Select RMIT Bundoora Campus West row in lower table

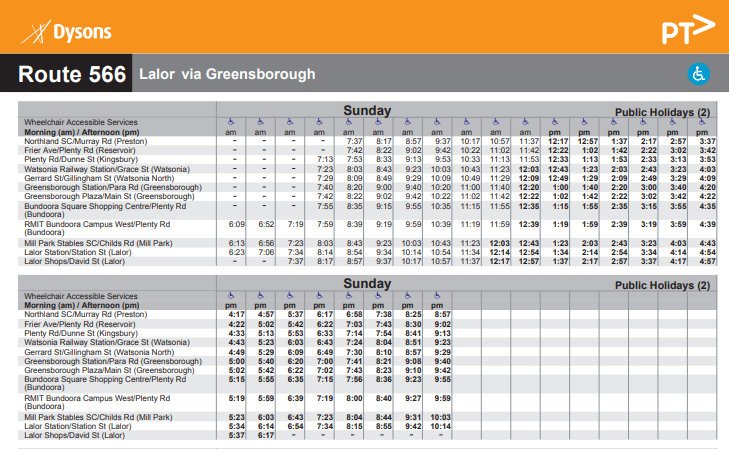click(x=367, y=403)
